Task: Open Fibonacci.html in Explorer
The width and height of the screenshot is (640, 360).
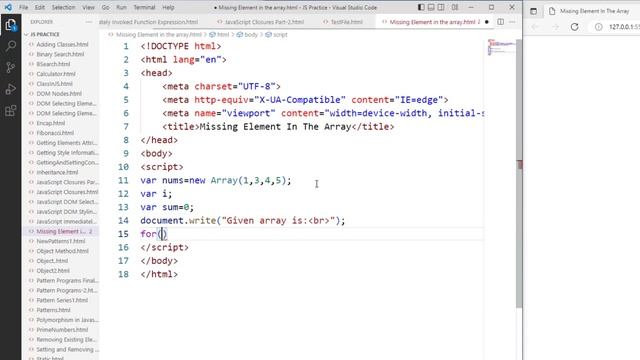Action: coord(55,133)
